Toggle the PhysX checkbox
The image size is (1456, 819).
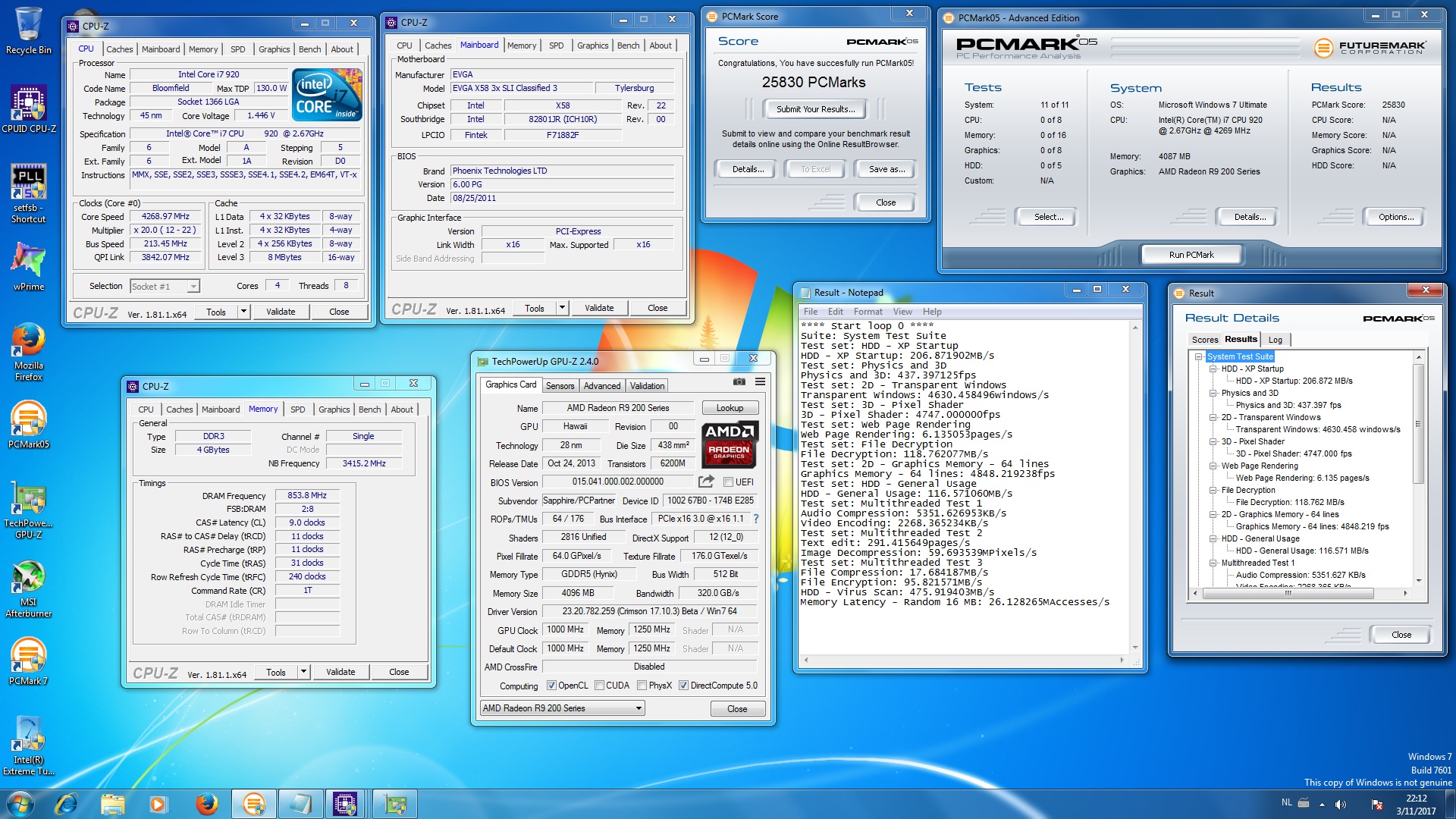coord(642,686)
